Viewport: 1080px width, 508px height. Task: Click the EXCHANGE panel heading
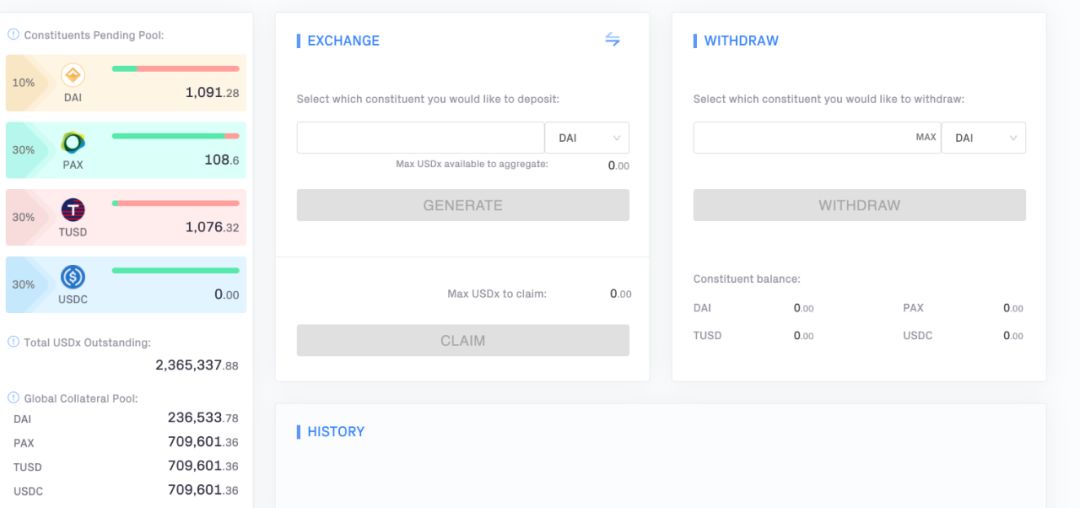(x=343, y=41)
